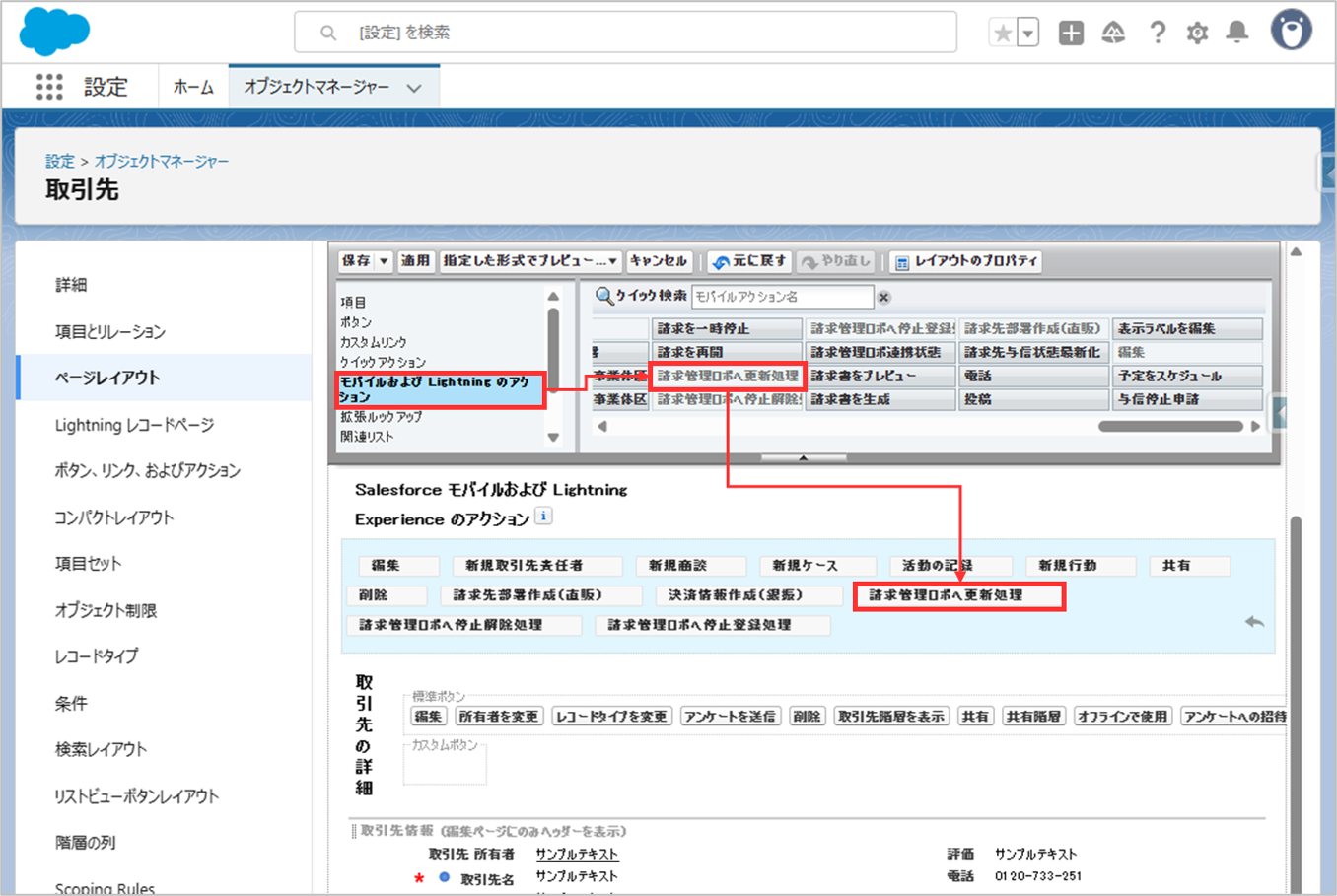Click the キャンセル button
Image resolution: width=1337 pixels, height=896 pixels.
(x=659, y=261)
